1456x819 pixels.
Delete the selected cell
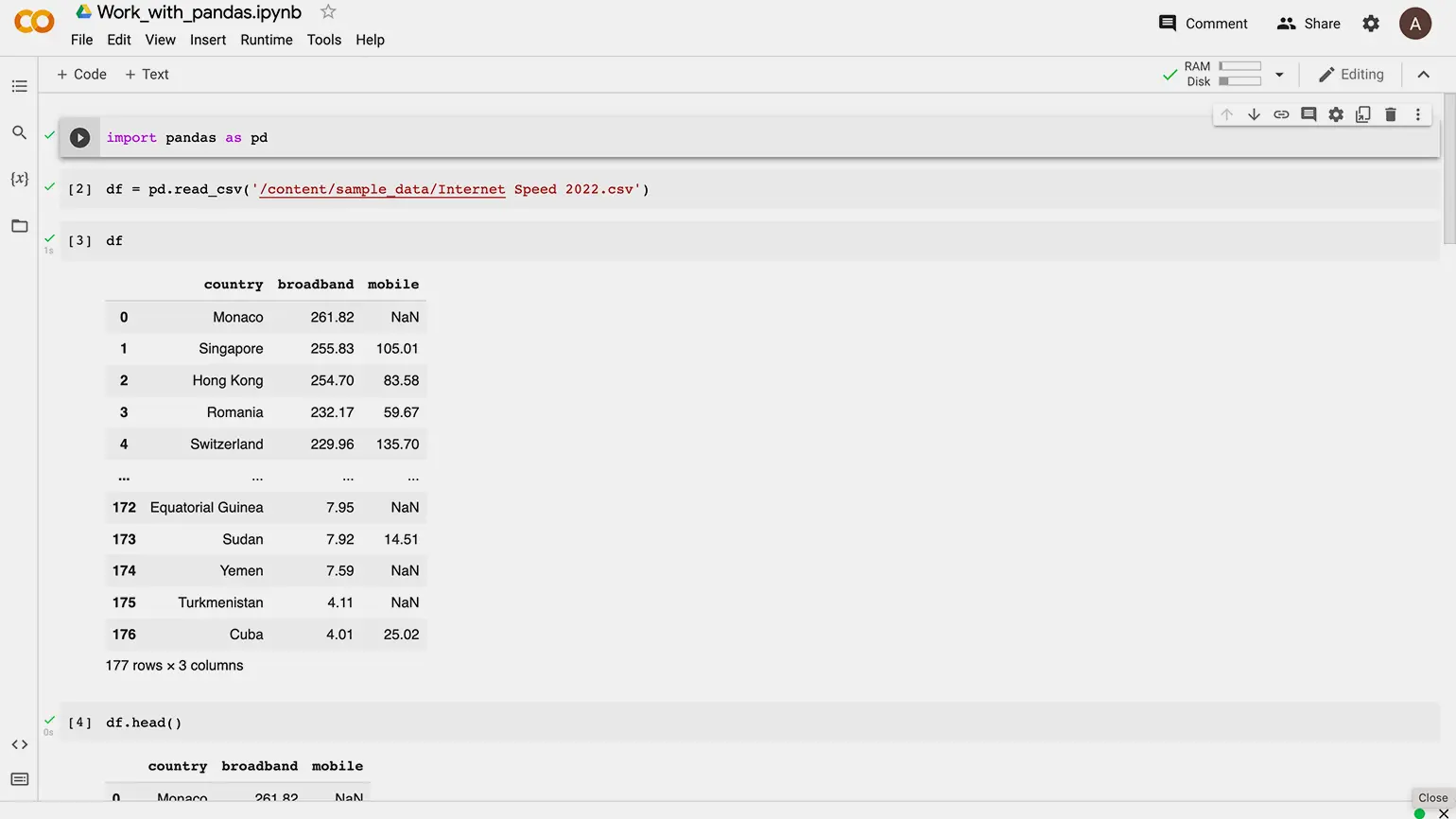point(1390,114)
